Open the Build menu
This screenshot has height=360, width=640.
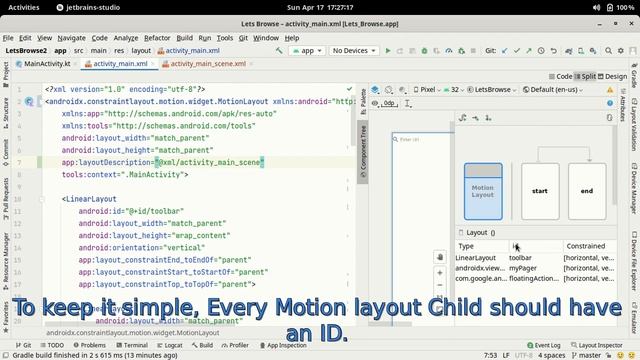point(184,38)
